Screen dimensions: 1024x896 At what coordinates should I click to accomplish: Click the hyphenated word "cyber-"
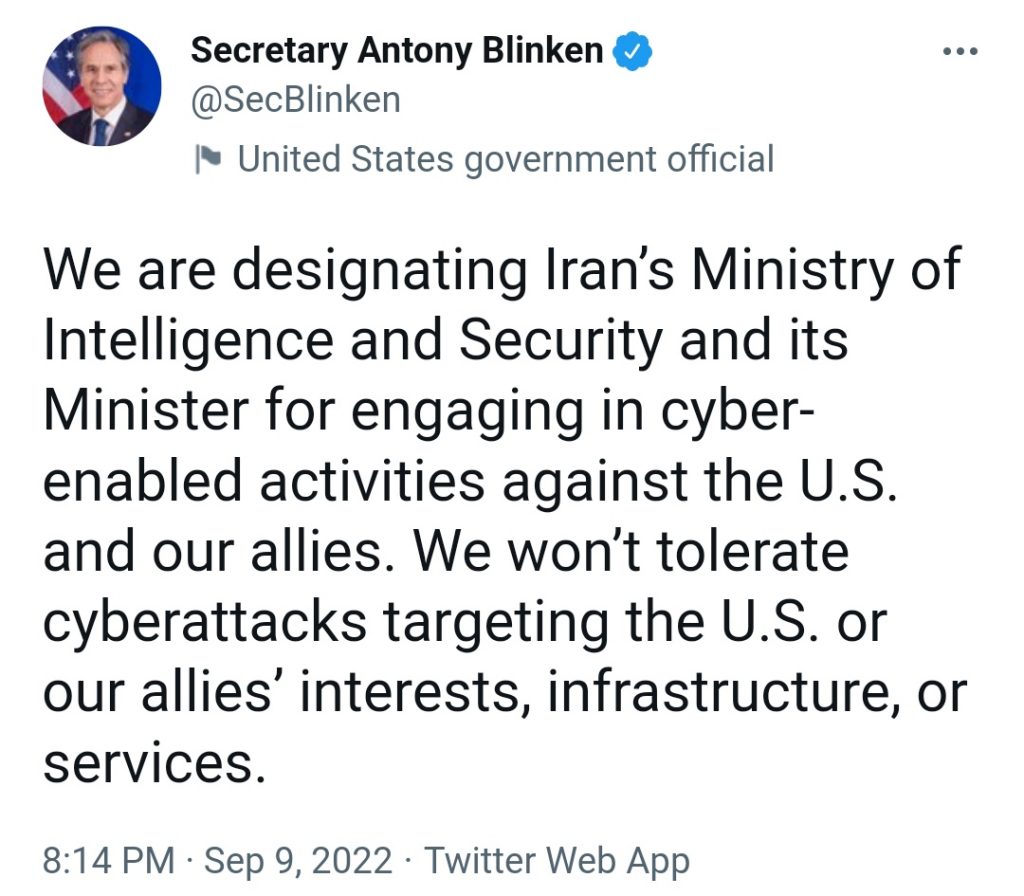(x=747, y=412)
